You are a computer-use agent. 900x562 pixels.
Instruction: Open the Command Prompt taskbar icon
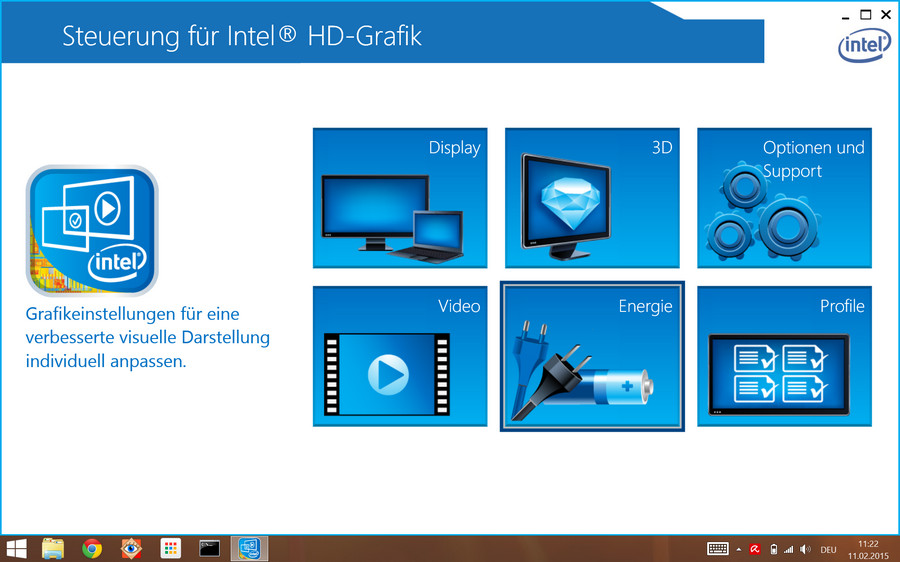[210, 549]
